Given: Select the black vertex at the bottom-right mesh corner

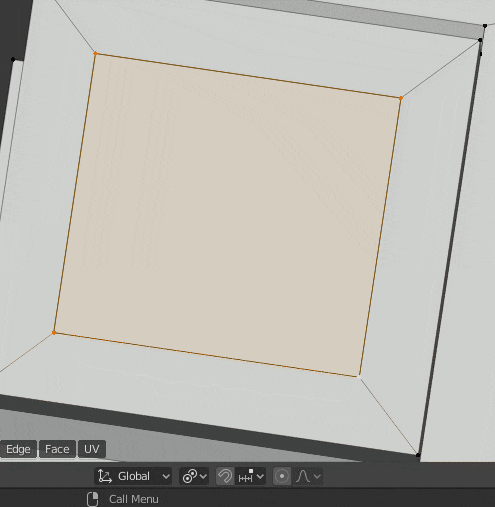Looking at the screenshot, I should pyautogui.click(x=418, y=455).
